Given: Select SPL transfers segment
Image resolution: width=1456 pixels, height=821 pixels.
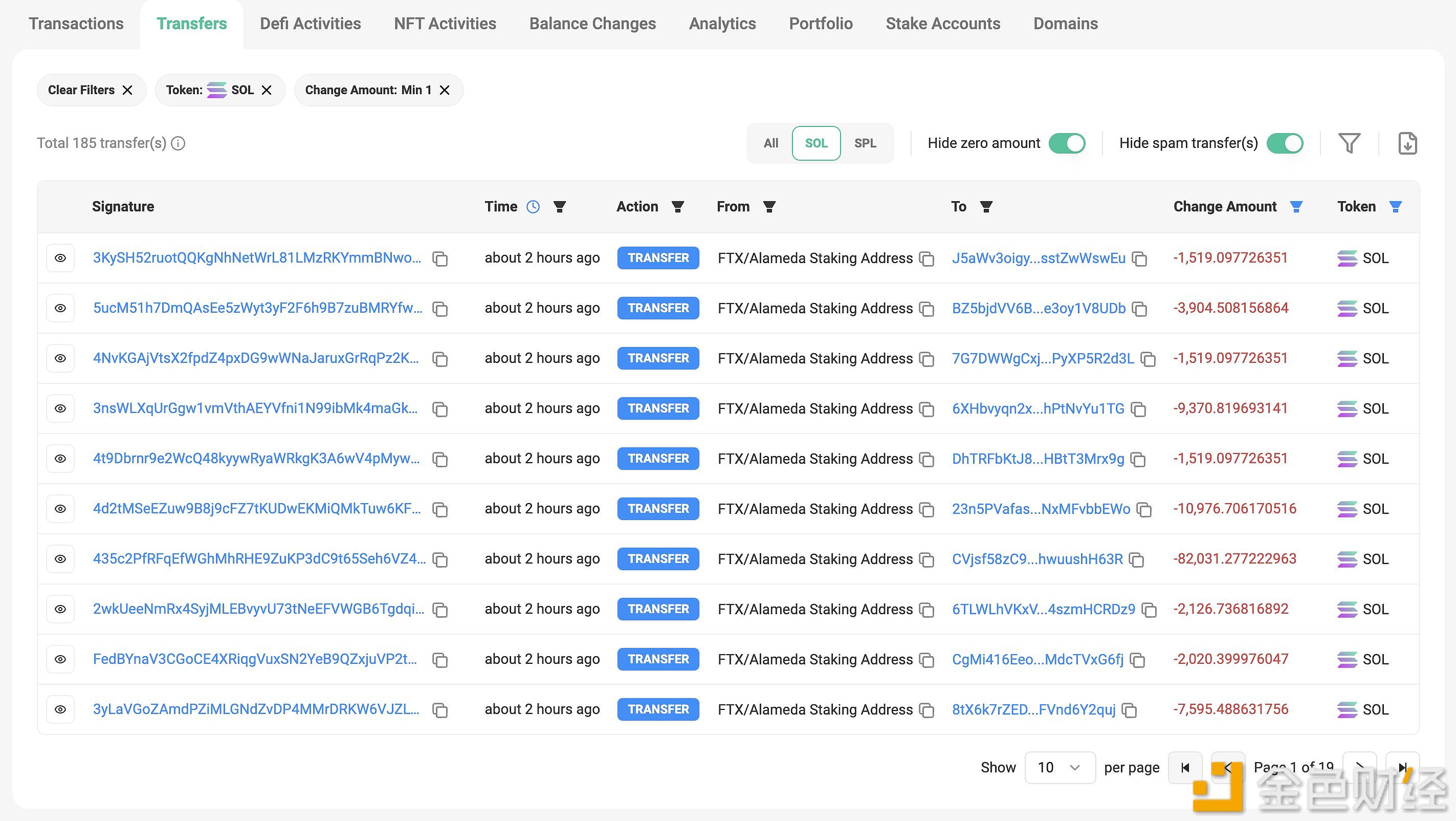Looking at the screenshot, I should (x=865, y=143).
